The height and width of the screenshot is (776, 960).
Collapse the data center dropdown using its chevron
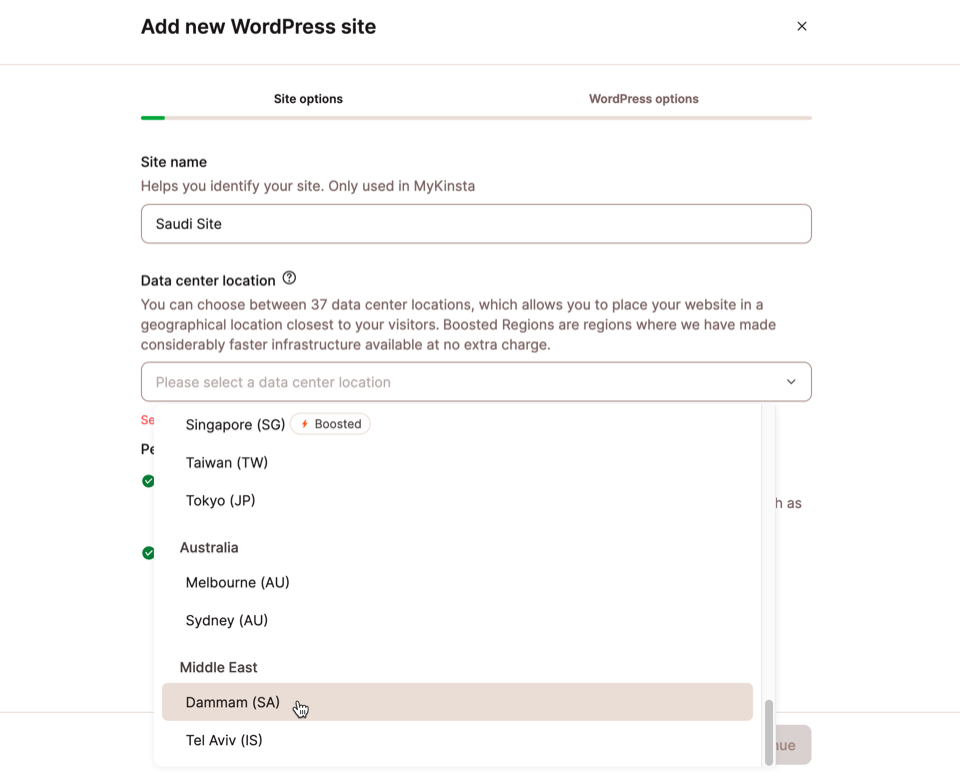(790, 381)
